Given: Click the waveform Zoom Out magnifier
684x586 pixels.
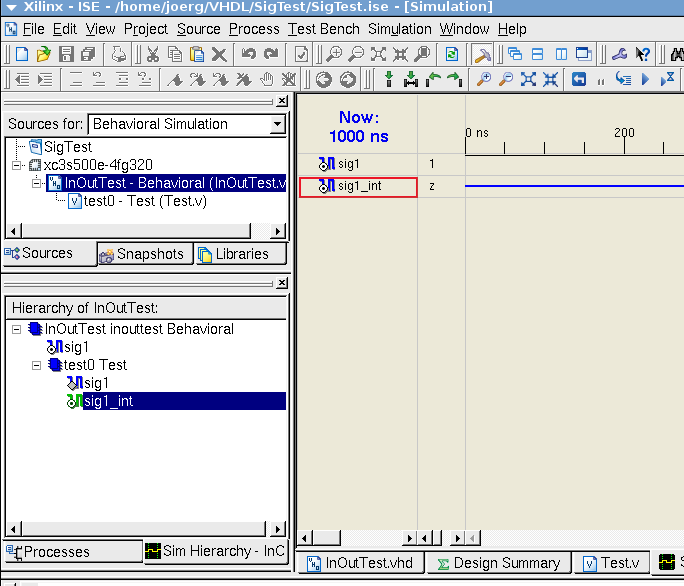Looking at the screenshot, I should (x=506, y=79).
